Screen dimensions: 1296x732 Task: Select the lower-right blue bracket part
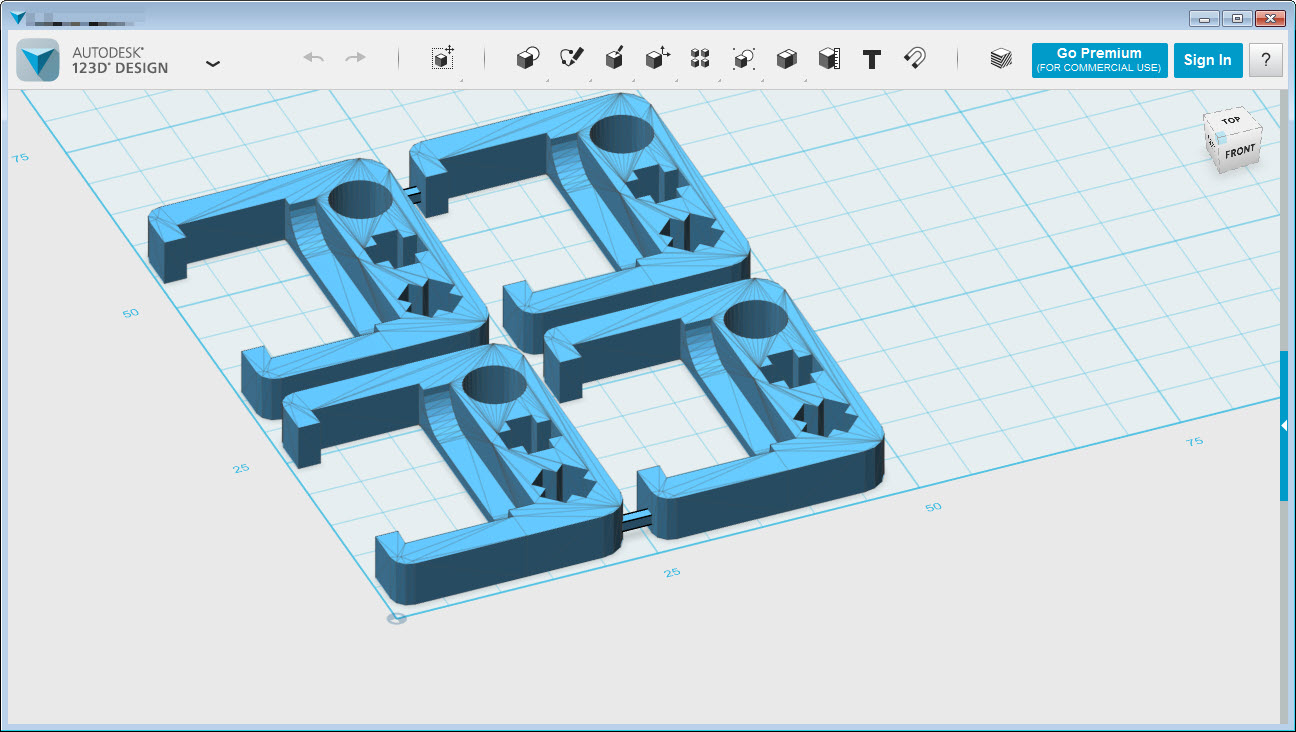click(715, 410)
